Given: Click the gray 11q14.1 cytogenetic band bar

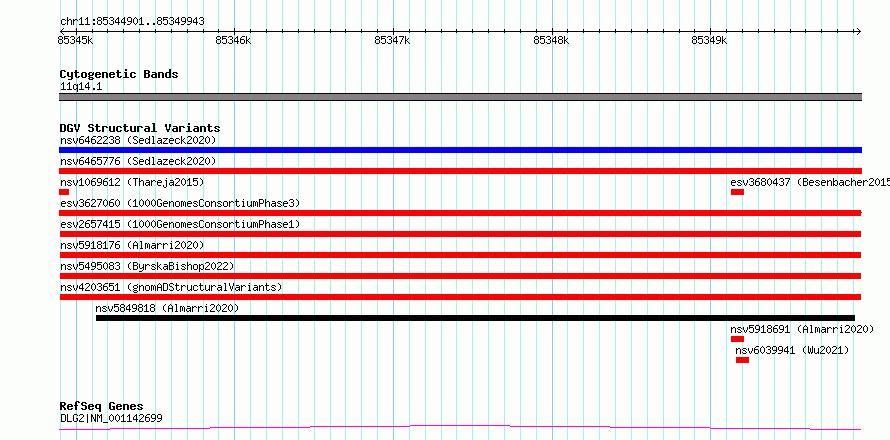Looking at the screenshot, I should [x=460, y=97].
